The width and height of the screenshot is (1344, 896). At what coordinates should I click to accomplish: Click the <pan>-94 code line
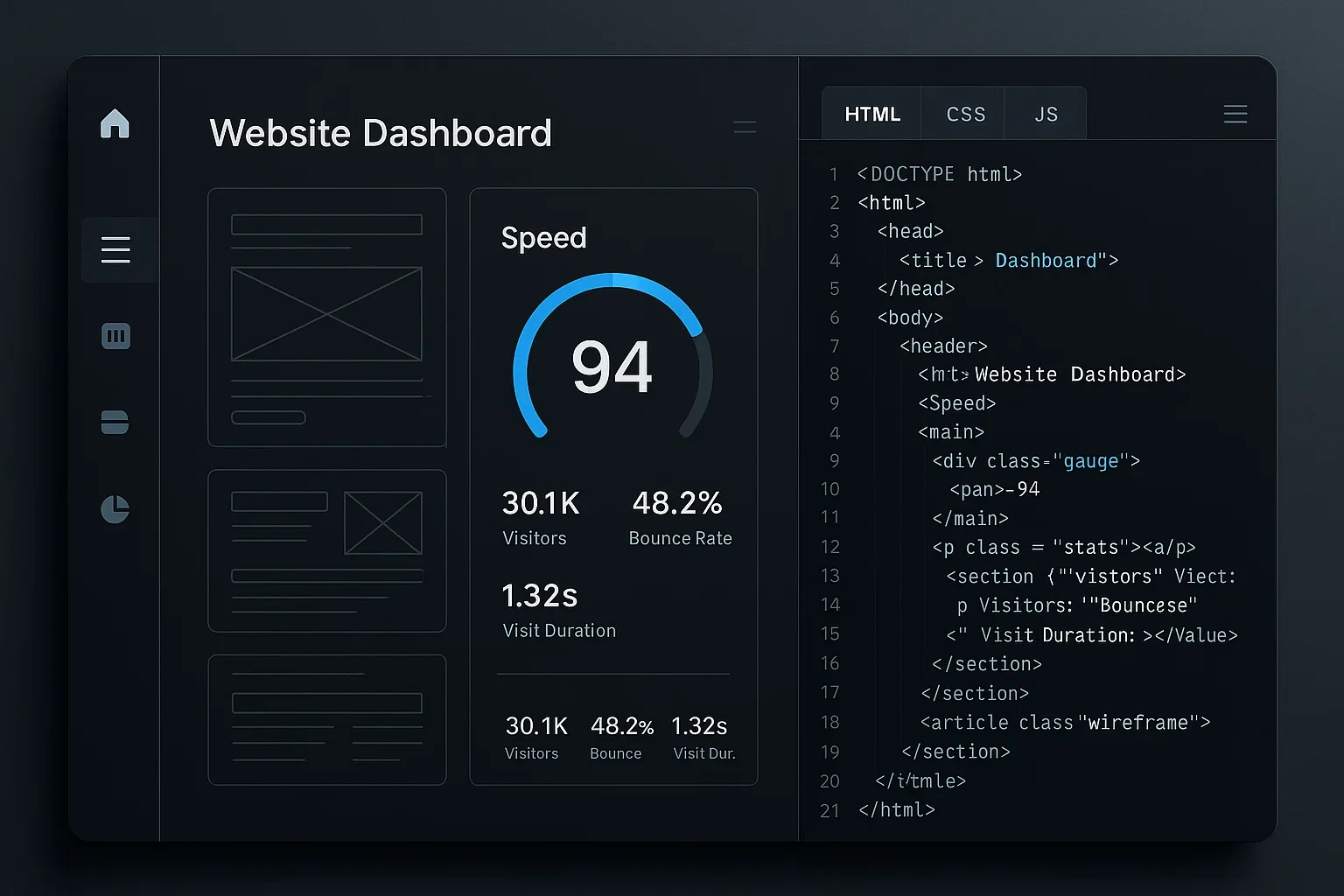point(995,489)
